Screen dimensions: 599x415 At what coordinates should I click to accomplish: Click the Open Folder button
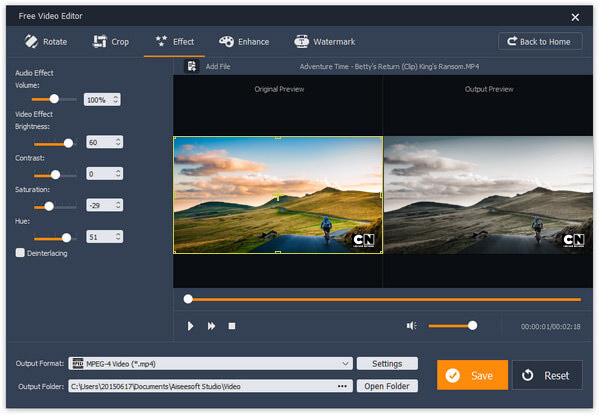[387, 386]
